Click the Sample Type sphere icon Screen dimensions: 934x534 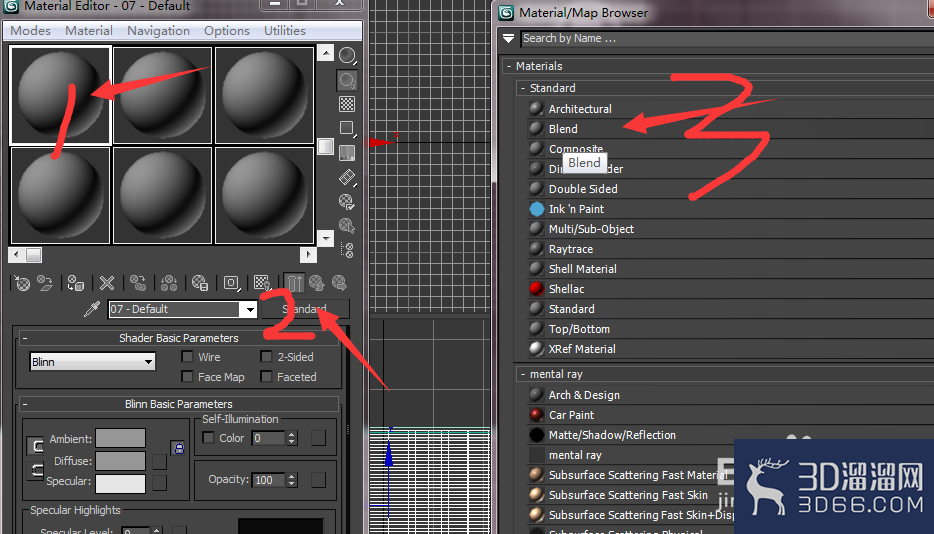click(347, 55)
